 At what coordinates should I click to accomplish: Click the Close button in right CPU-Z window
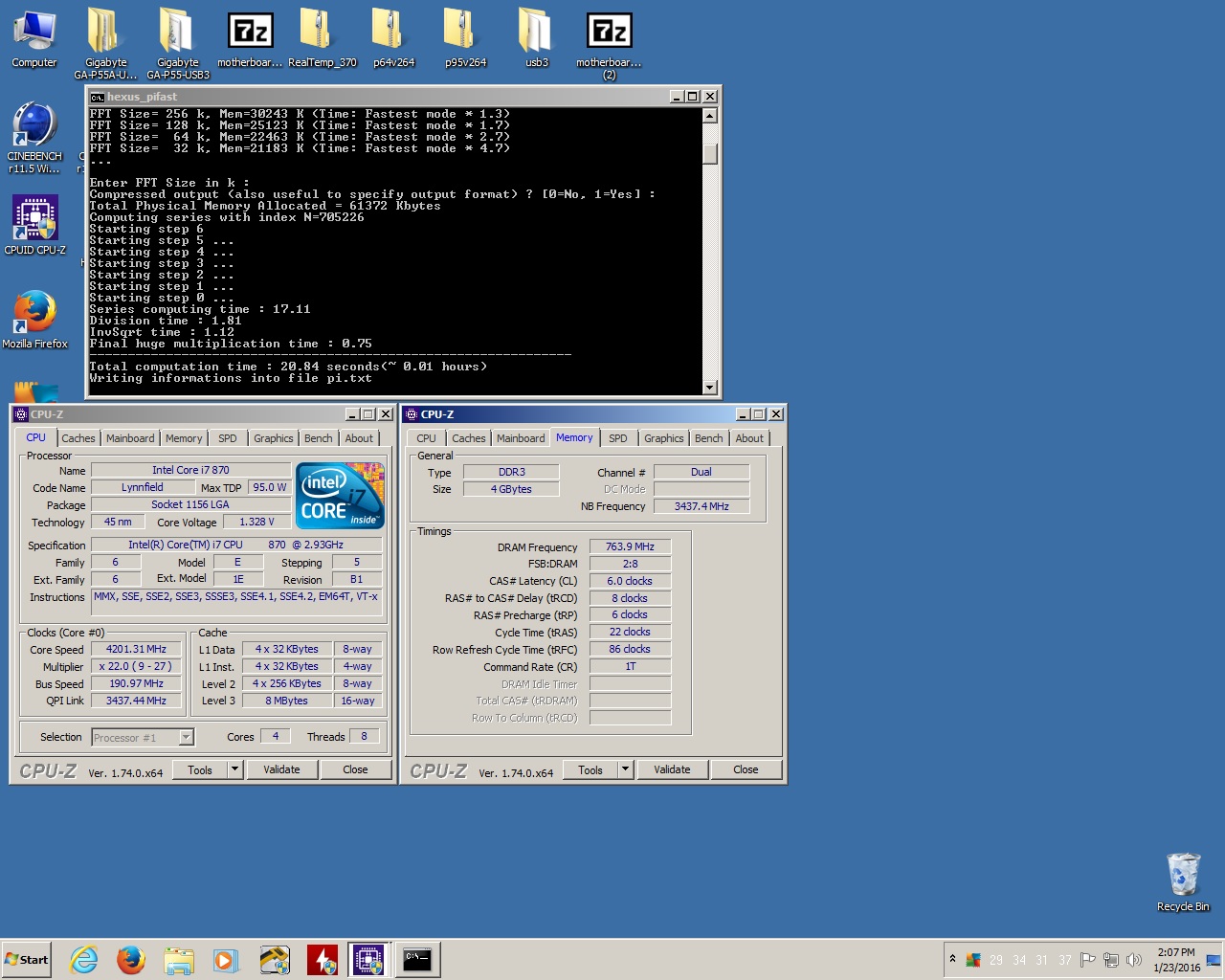coord(746,769)
